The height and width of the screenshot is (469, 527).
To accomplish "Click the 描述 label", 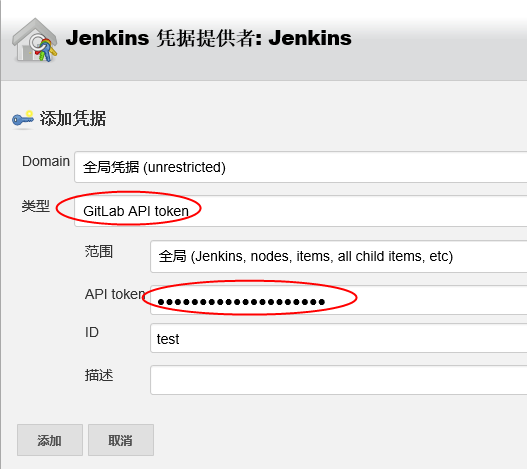I will pyautogui.click(x=99, y=375).
